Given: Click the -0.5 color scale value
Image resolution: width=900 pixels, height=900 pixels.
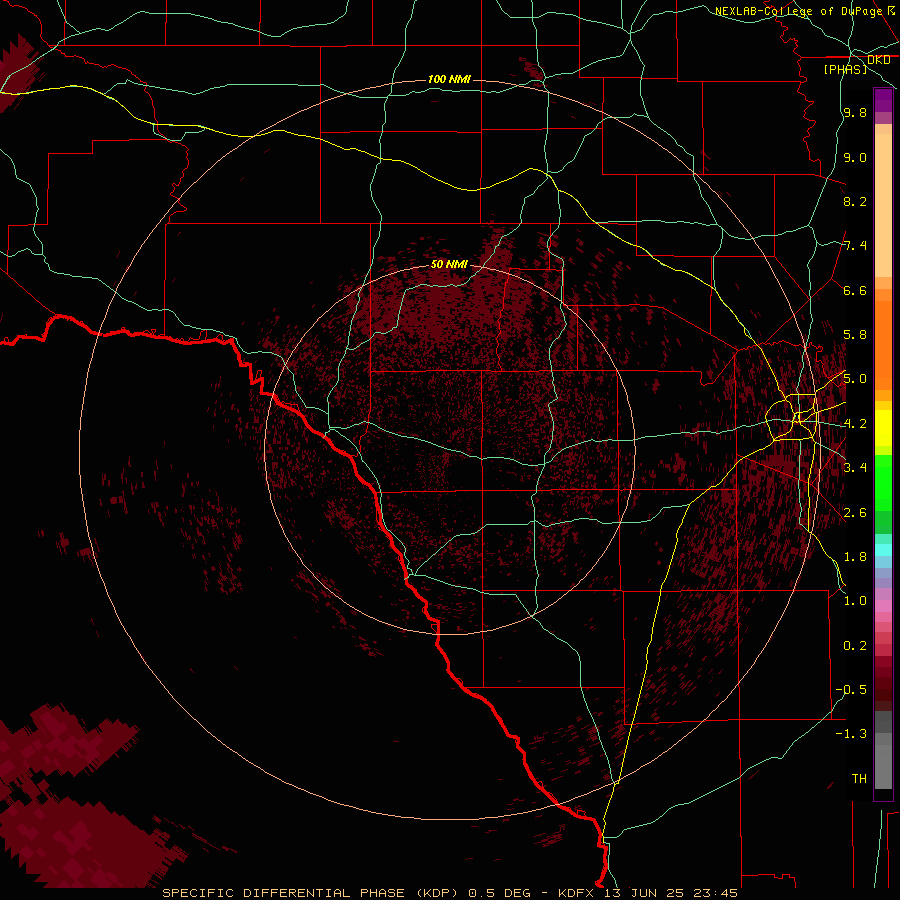Looking at the screenshot, I should [851, 690].
